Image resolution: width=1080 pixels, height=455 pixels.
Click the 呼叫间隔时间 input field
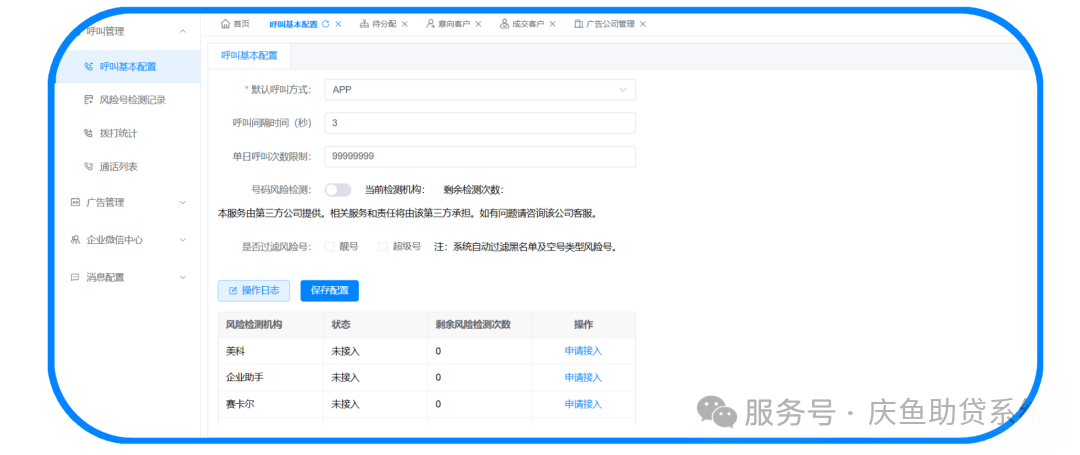click(480, 123)
